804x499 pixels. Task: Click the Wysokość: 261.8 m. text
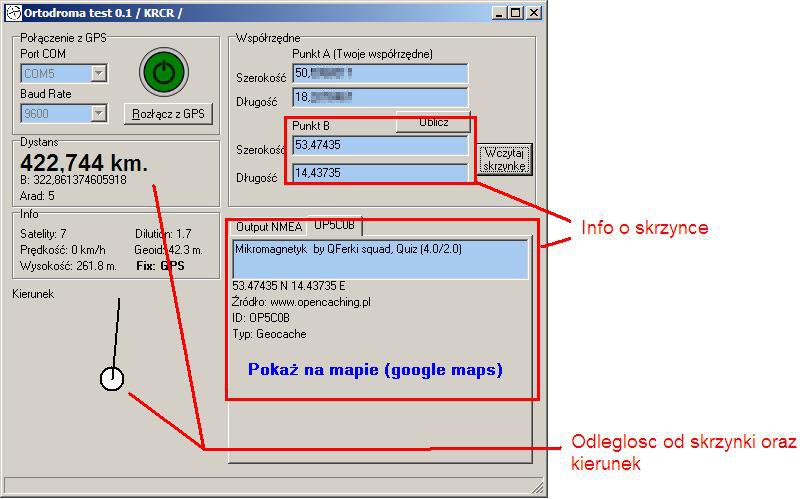coord(68,266)
